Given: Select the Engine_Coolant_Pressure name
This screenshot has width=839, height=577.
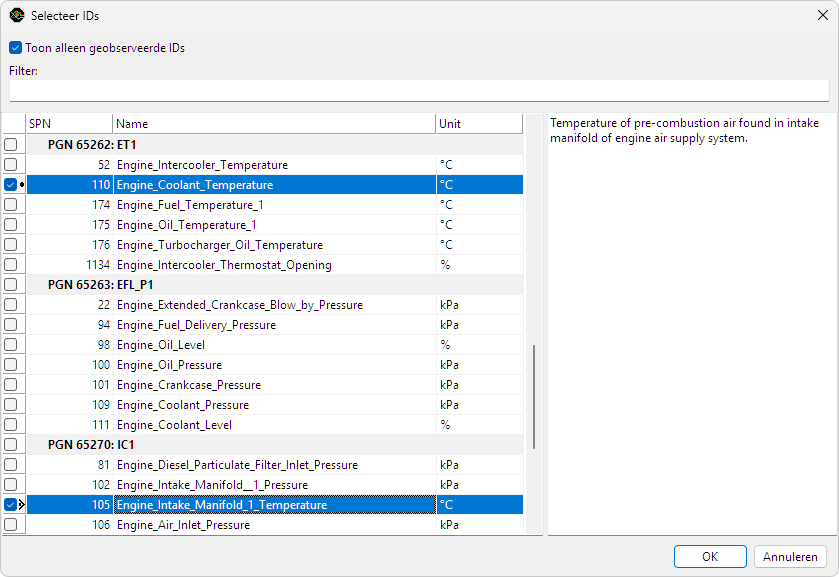Looking at the screenshot, I should 183,405.
